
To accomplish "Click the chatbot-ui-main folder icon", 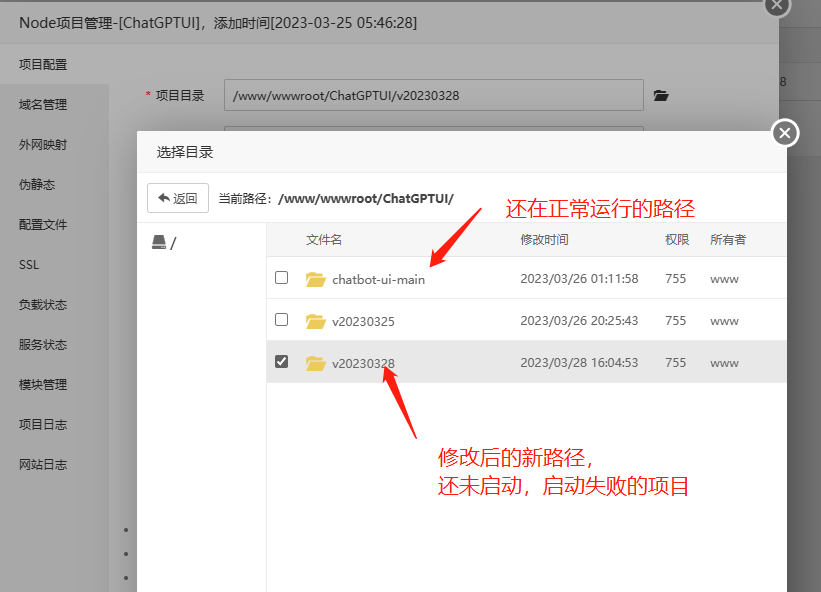I will (316, 279).
